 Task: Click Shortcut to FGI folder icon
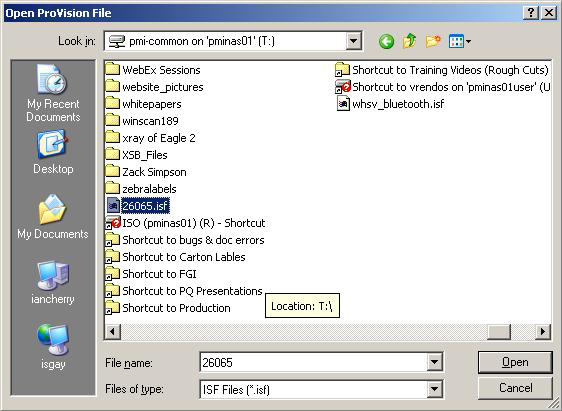tap(113, 274)
